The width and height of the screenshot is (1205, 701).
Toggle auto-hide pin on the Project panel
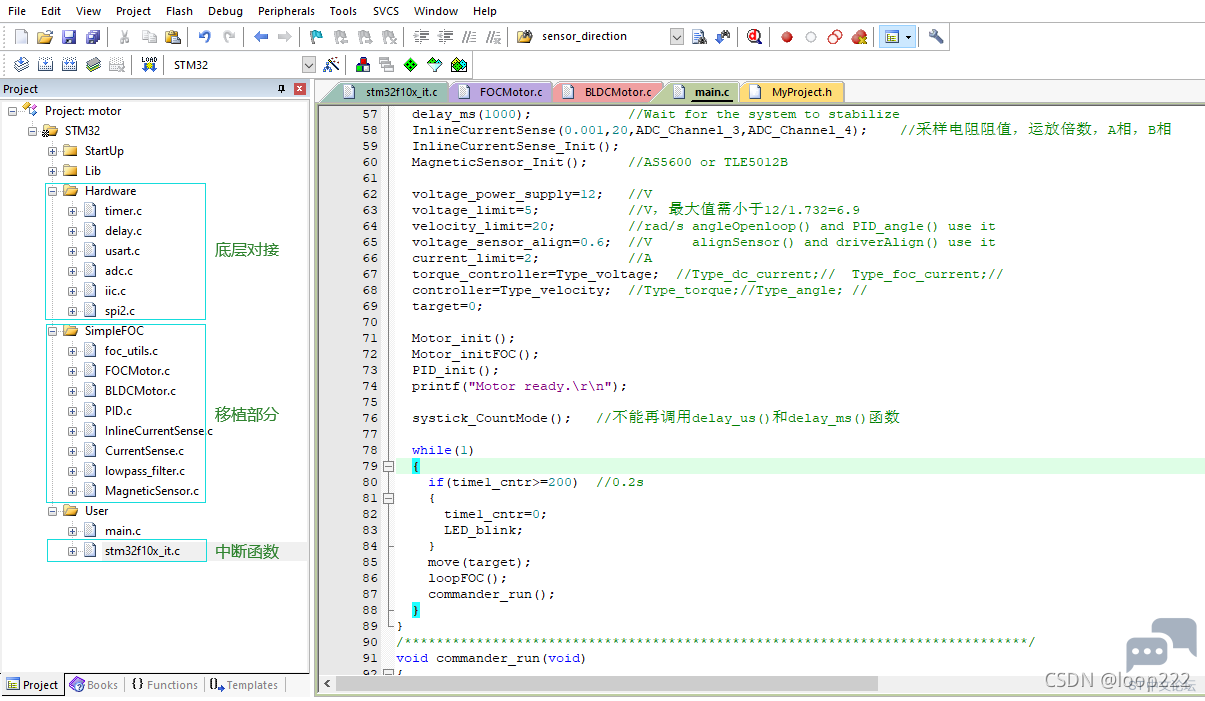[281, 89]
